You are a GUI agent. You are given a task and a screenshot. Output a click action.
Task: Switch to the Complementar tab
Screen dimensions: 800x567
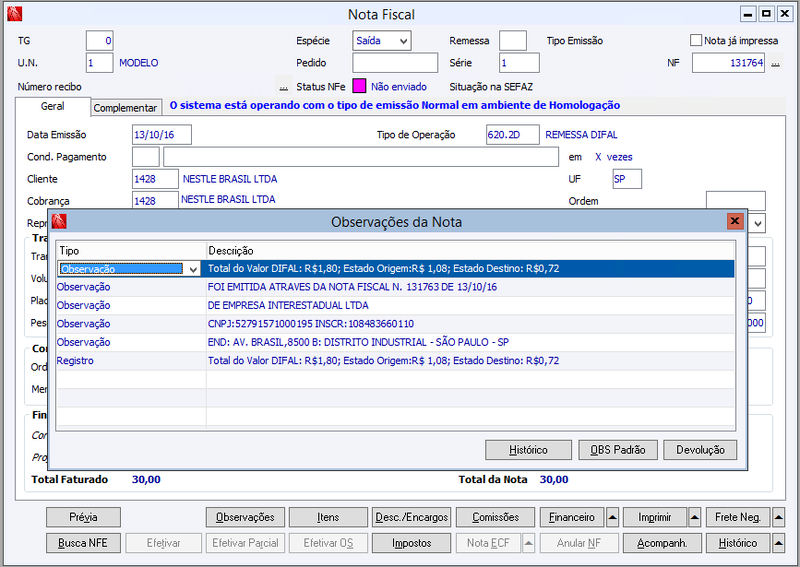point(126,108)
